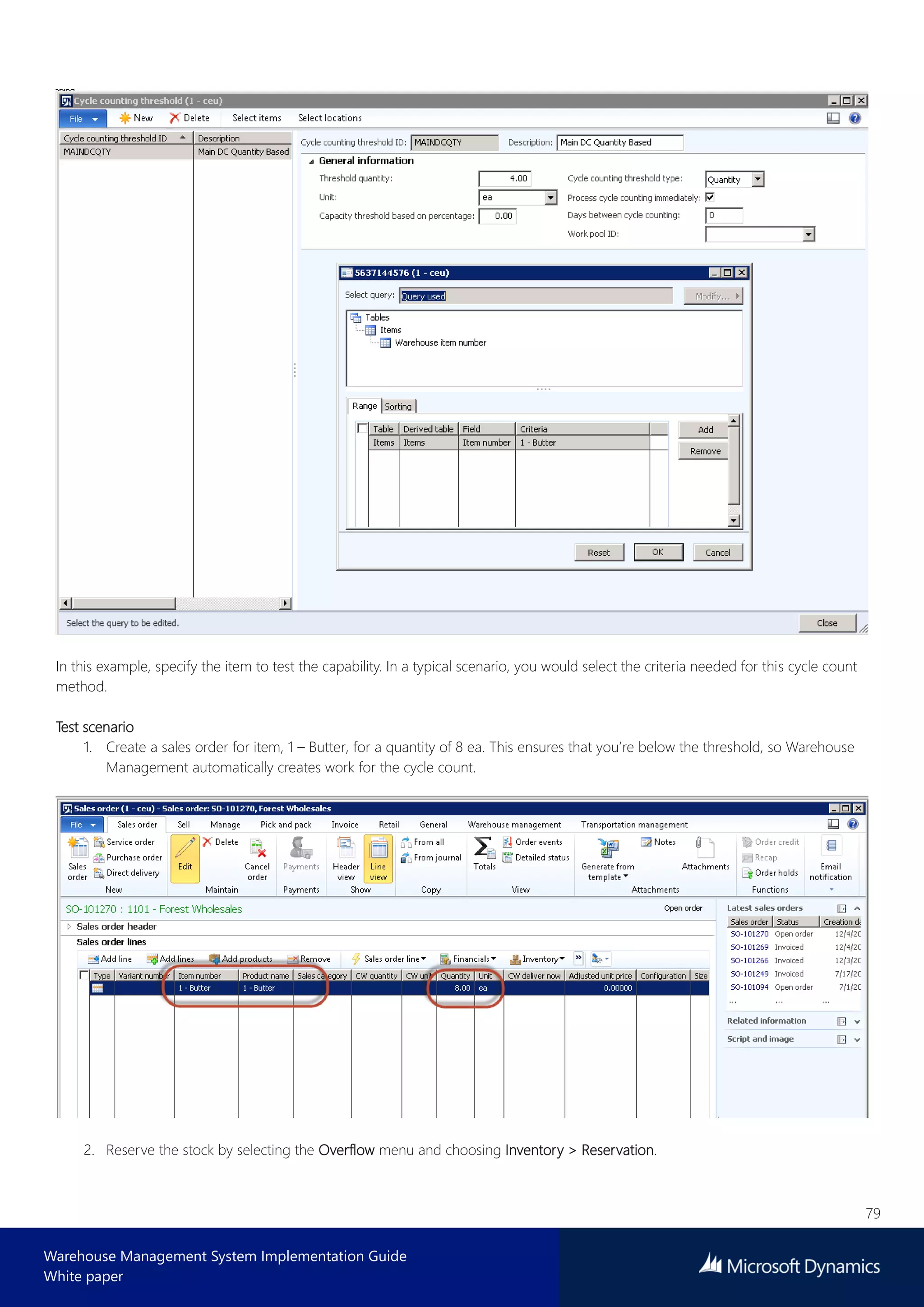Click New in Cycle counting threshold toolbar
Image resolution: width=924 pixels, height=1307 pixels.
(136, 118)
